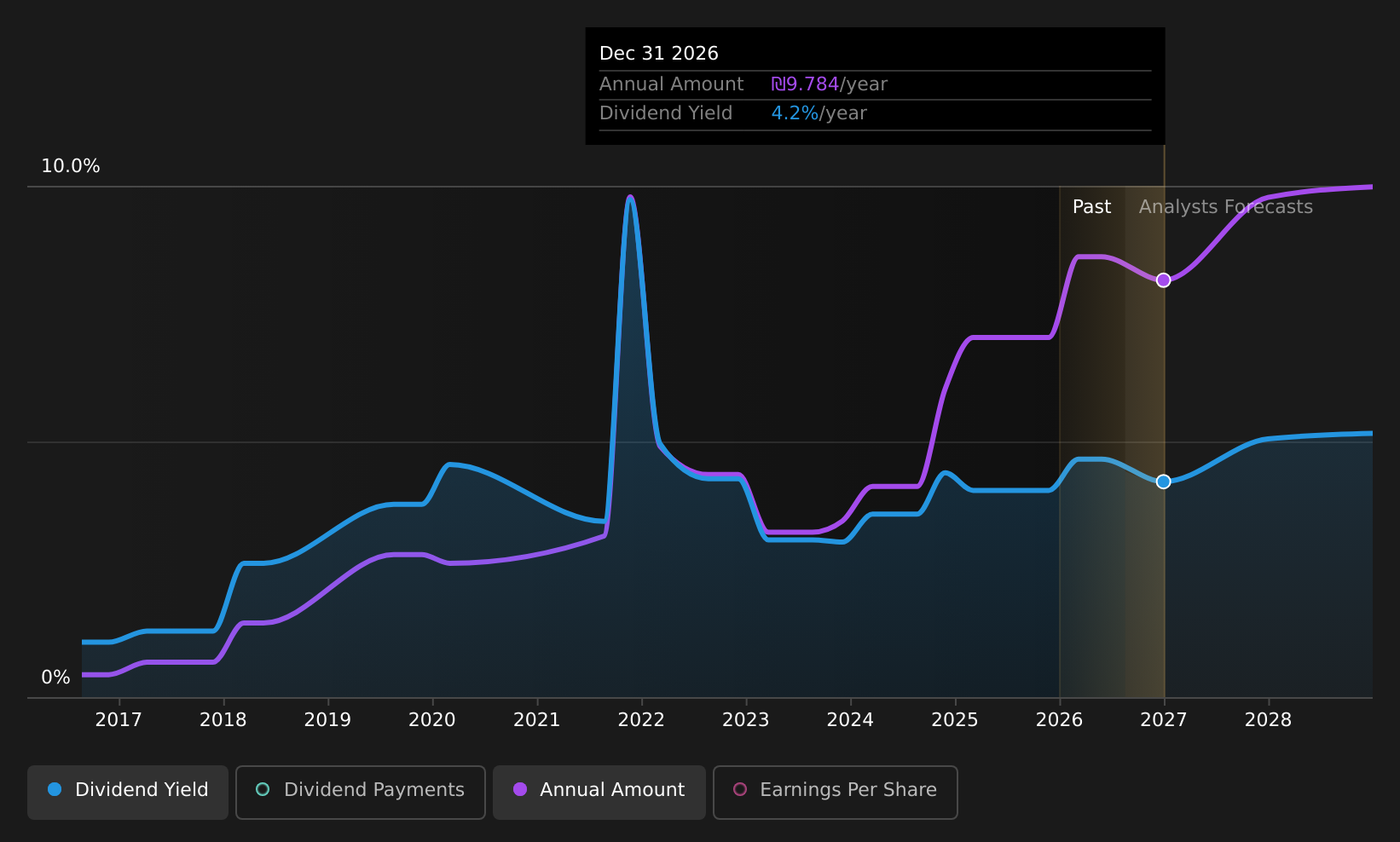Click the 4.2%/year dividend yield value
Screen dimensions: 1400x842
tap(819, 113)
